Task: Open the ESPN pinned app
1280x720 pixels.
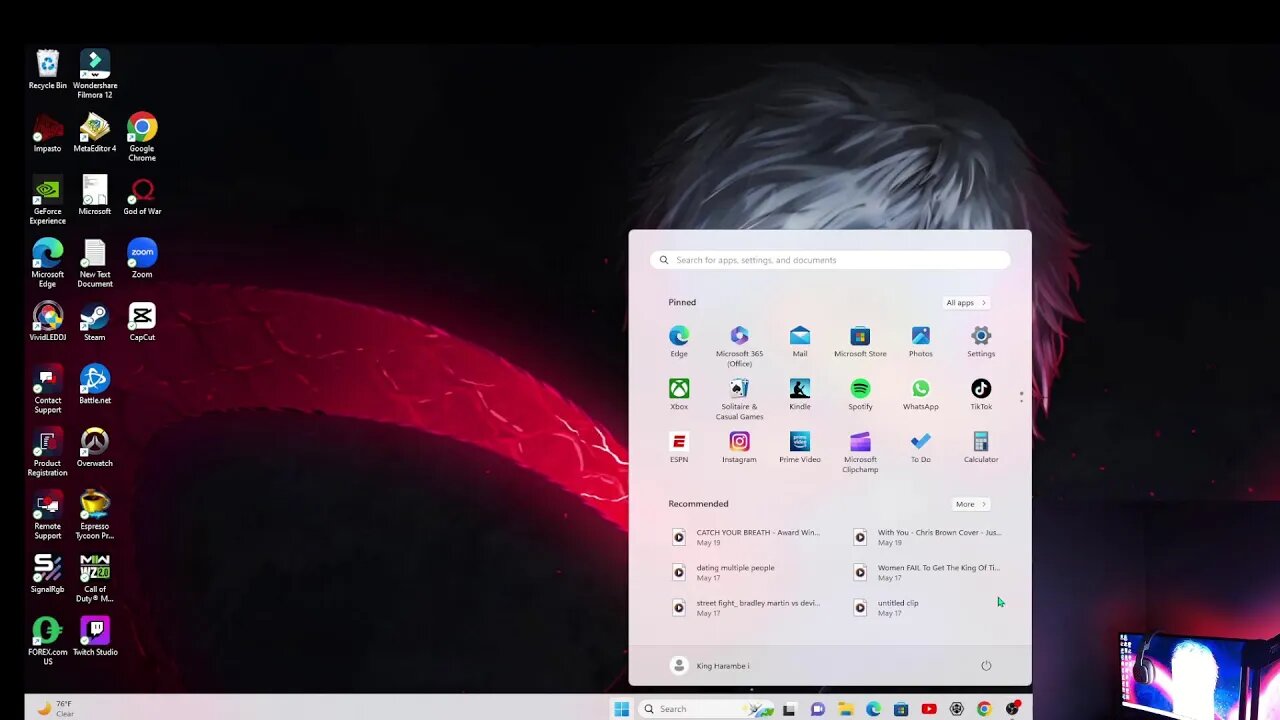Action: pos(679,447)
